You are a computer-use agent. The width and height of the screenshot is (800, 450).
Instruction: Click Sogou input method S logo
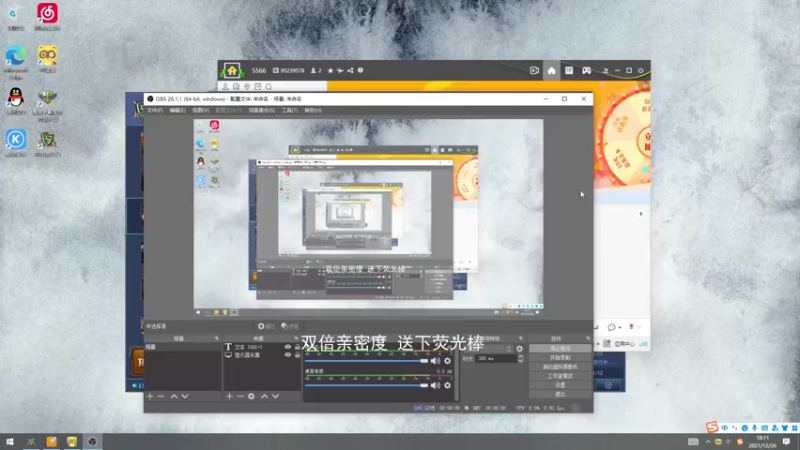click(x=712, y=427)
